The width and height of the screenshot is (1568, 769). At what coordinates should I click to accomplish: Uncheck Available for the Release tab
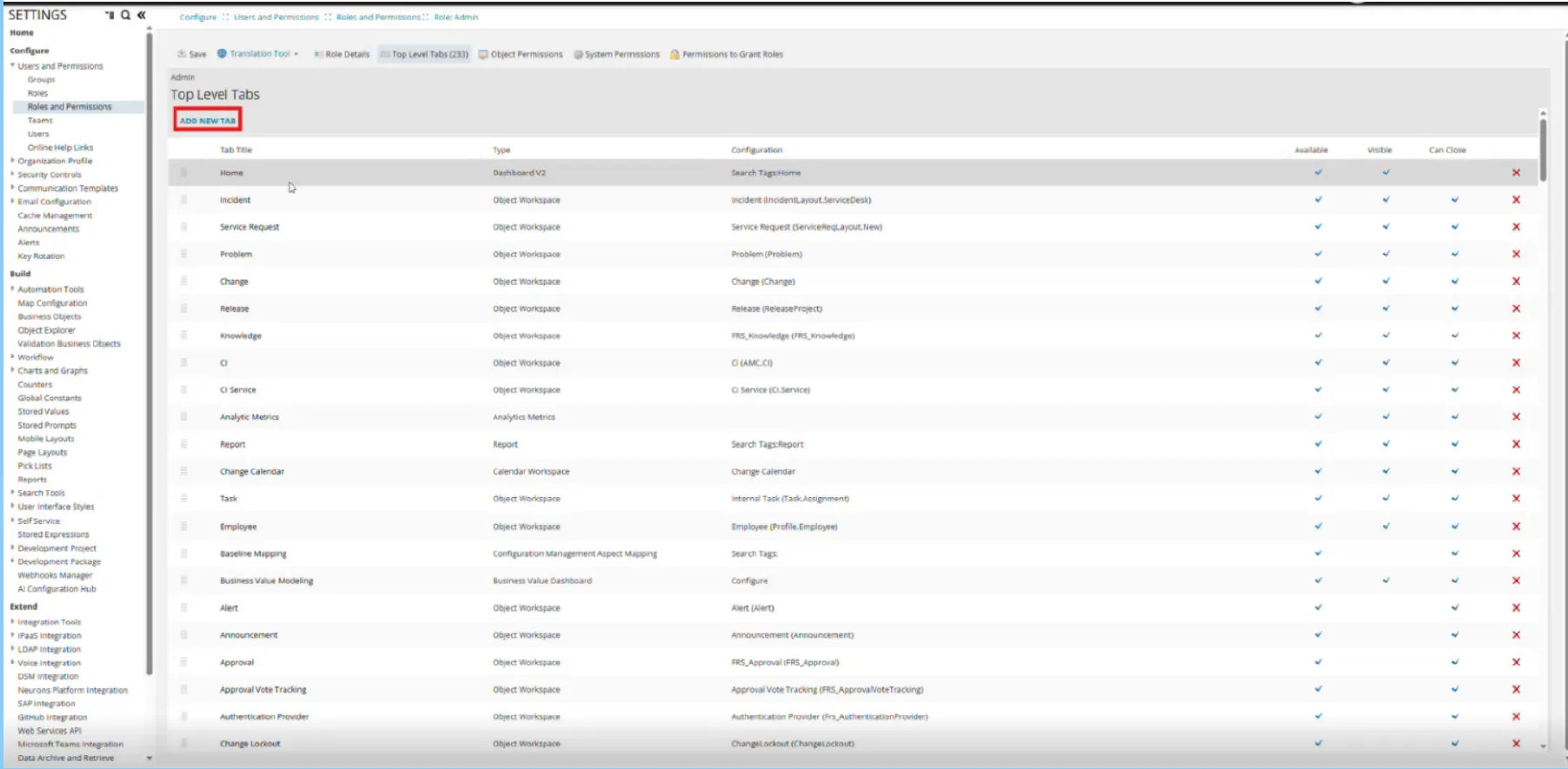[x=1318, y=308]
